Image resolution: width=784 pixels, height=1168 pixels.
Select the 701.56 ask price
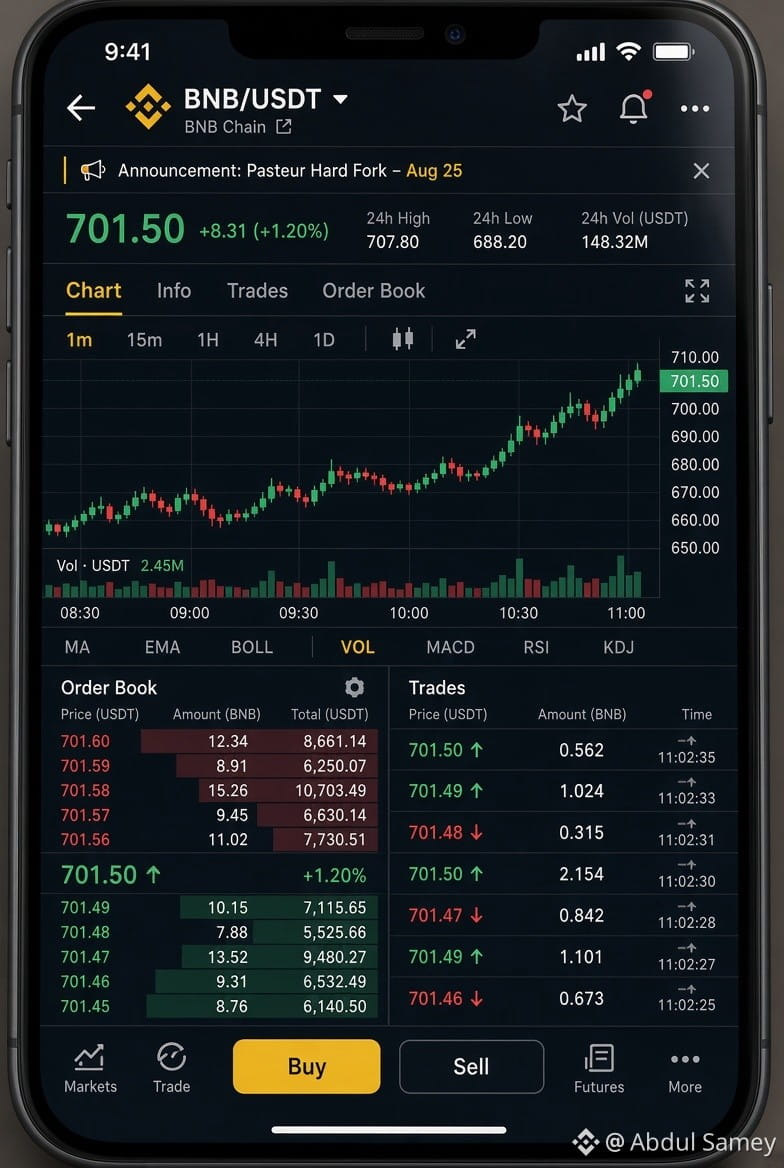85,840
